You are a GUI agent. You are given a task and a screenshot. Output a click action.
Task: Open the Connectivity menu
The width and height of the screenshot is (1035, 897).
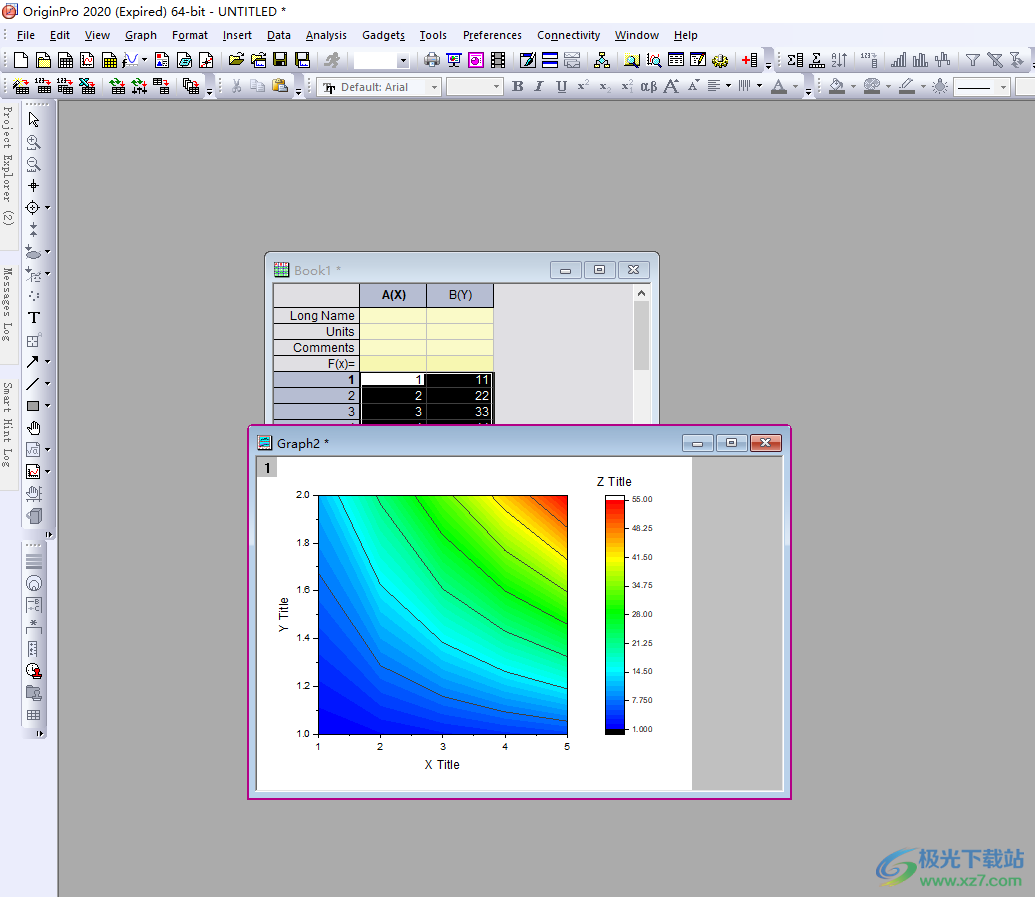568,35
